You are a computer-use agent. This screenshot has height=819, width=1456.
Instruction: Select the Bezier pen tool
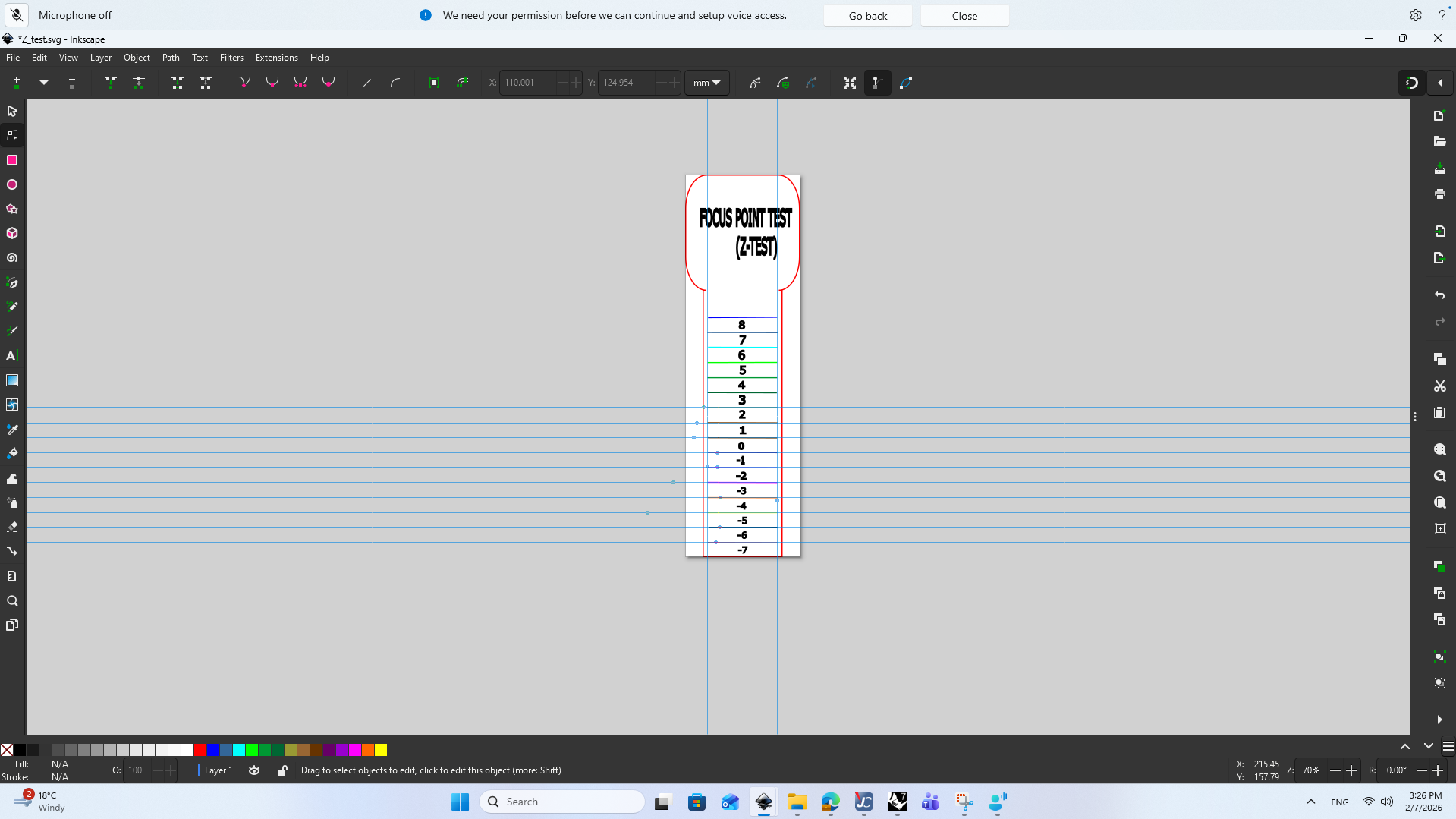[12, 282]
